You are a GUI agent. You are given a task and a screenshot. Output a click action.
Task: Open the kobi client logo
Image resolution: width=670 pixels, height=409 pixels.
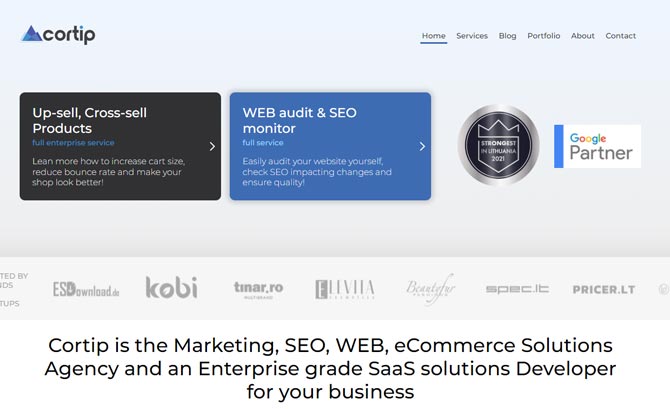click(171, 288)
